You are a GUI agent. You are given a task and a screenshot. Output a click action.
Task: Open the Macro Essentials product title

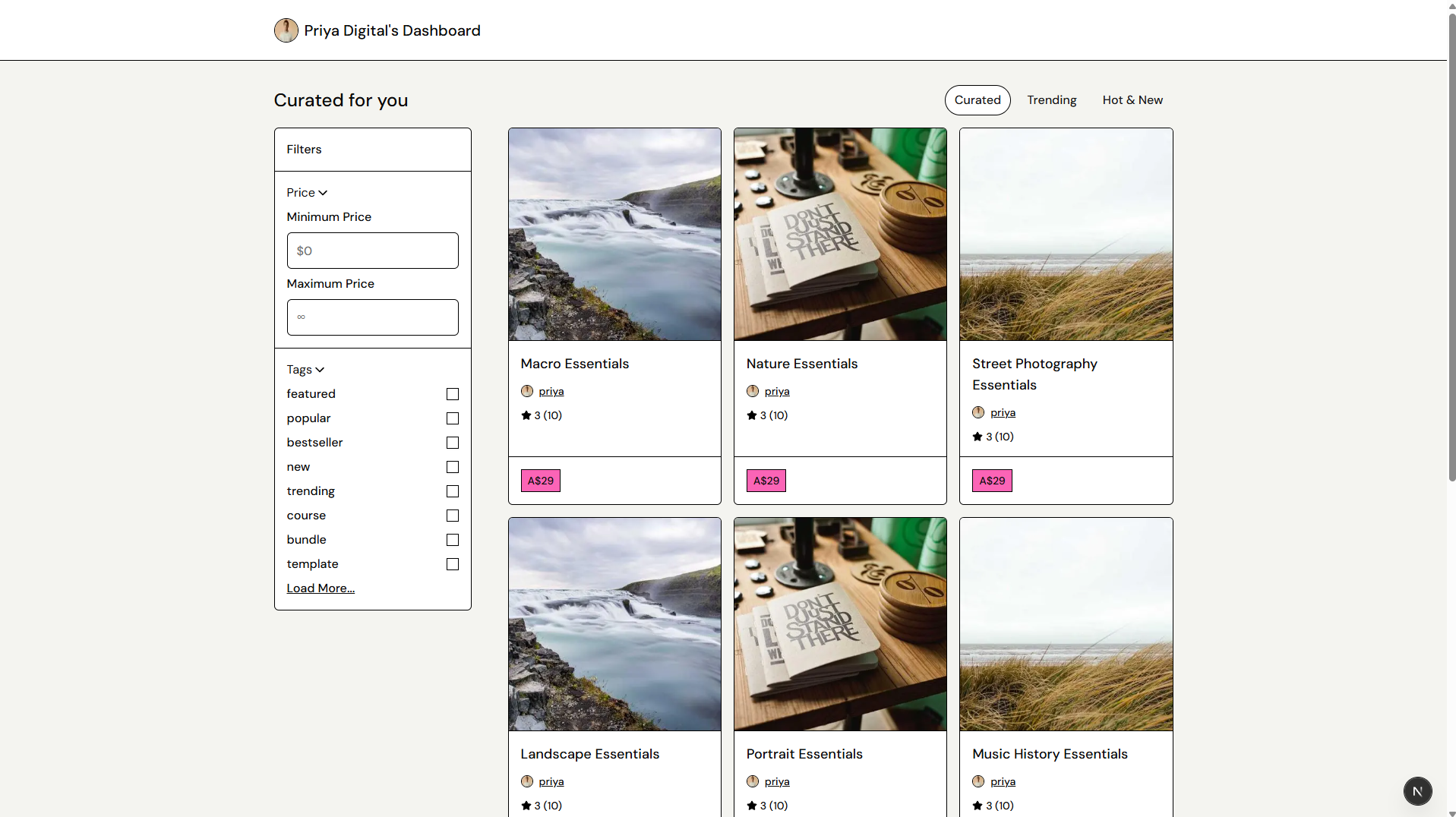[575, 364]
